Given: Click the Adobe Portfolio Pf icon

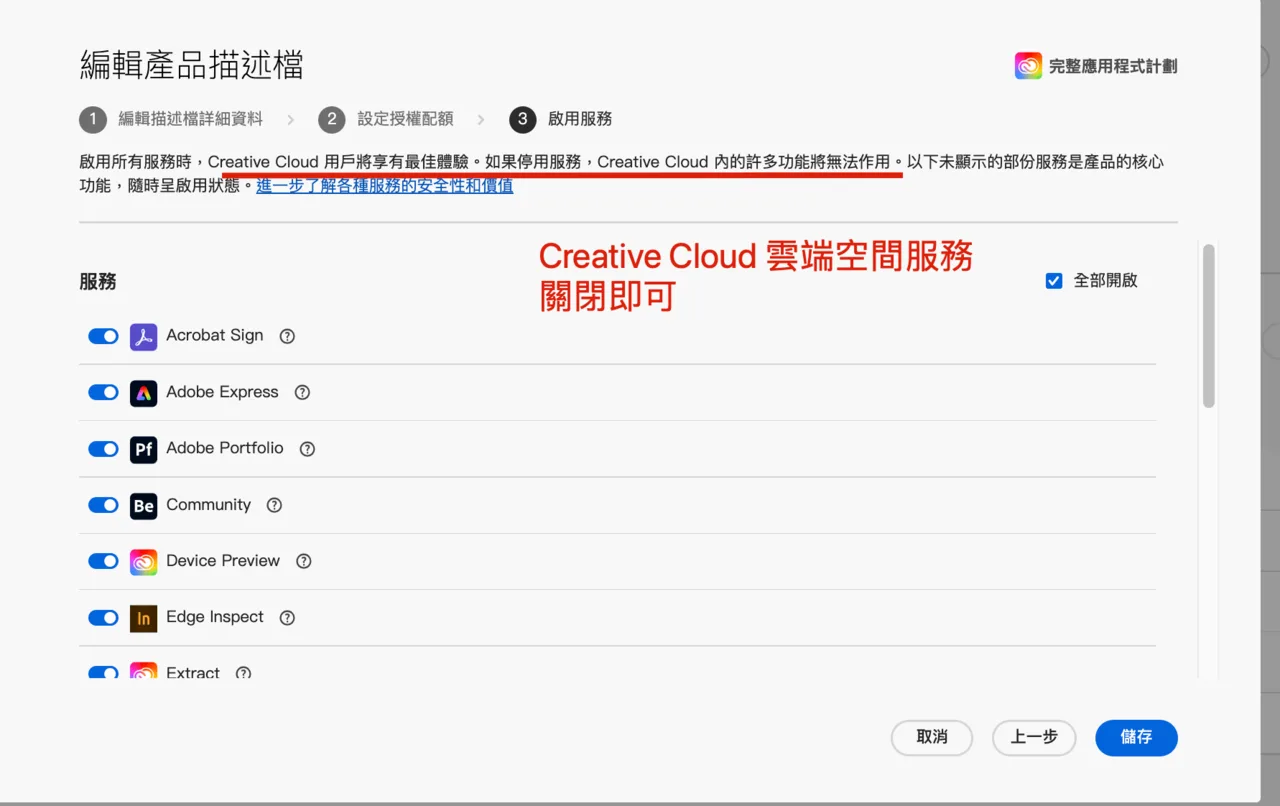Looking at the screenshot, I should [143, 449].
